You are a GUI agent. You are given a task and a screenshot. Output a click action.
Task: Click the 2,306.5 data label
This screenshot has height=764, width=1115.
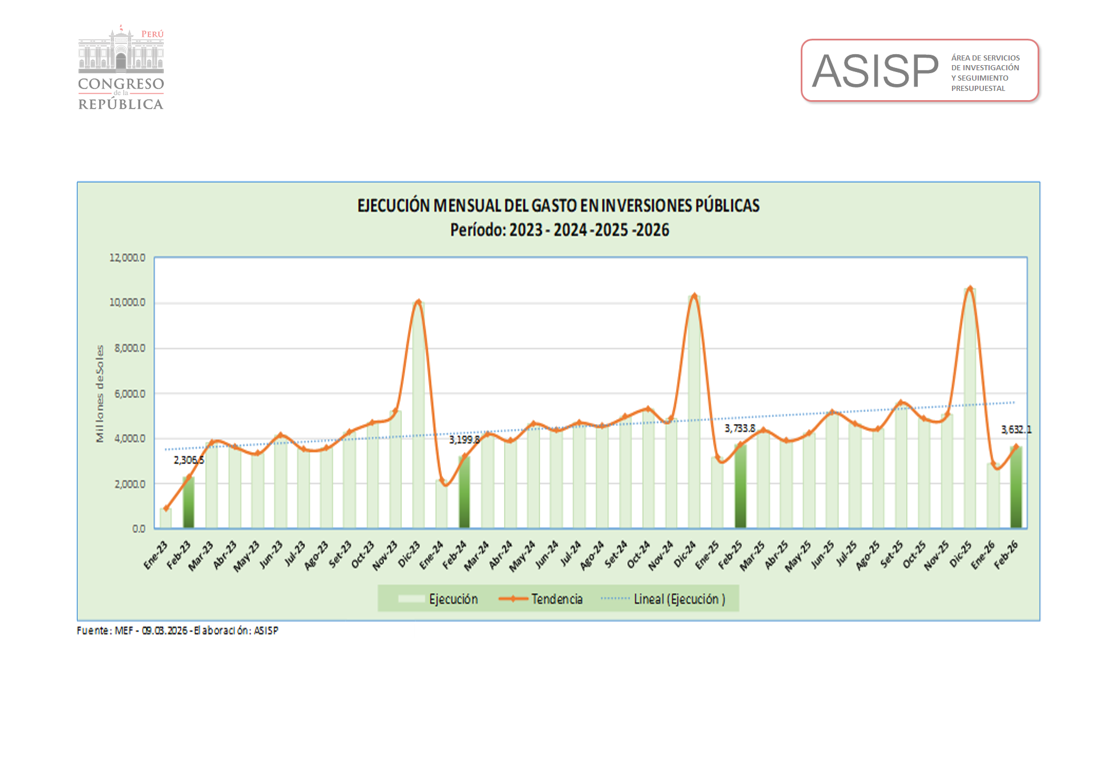tap(189, 460)
